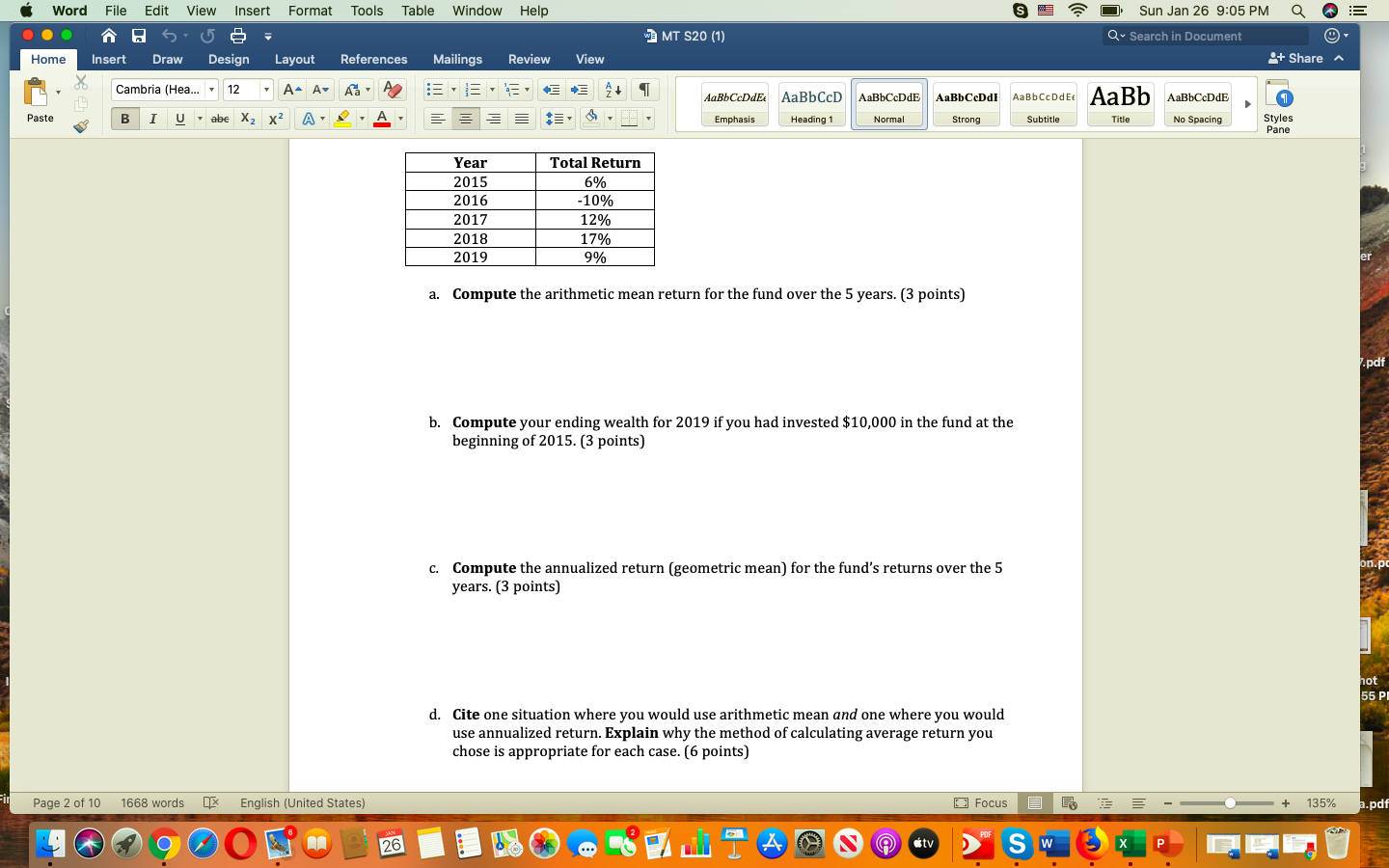Click the Search in Document field
The image size is (1389, 868).
click(x=1204, y=36)
